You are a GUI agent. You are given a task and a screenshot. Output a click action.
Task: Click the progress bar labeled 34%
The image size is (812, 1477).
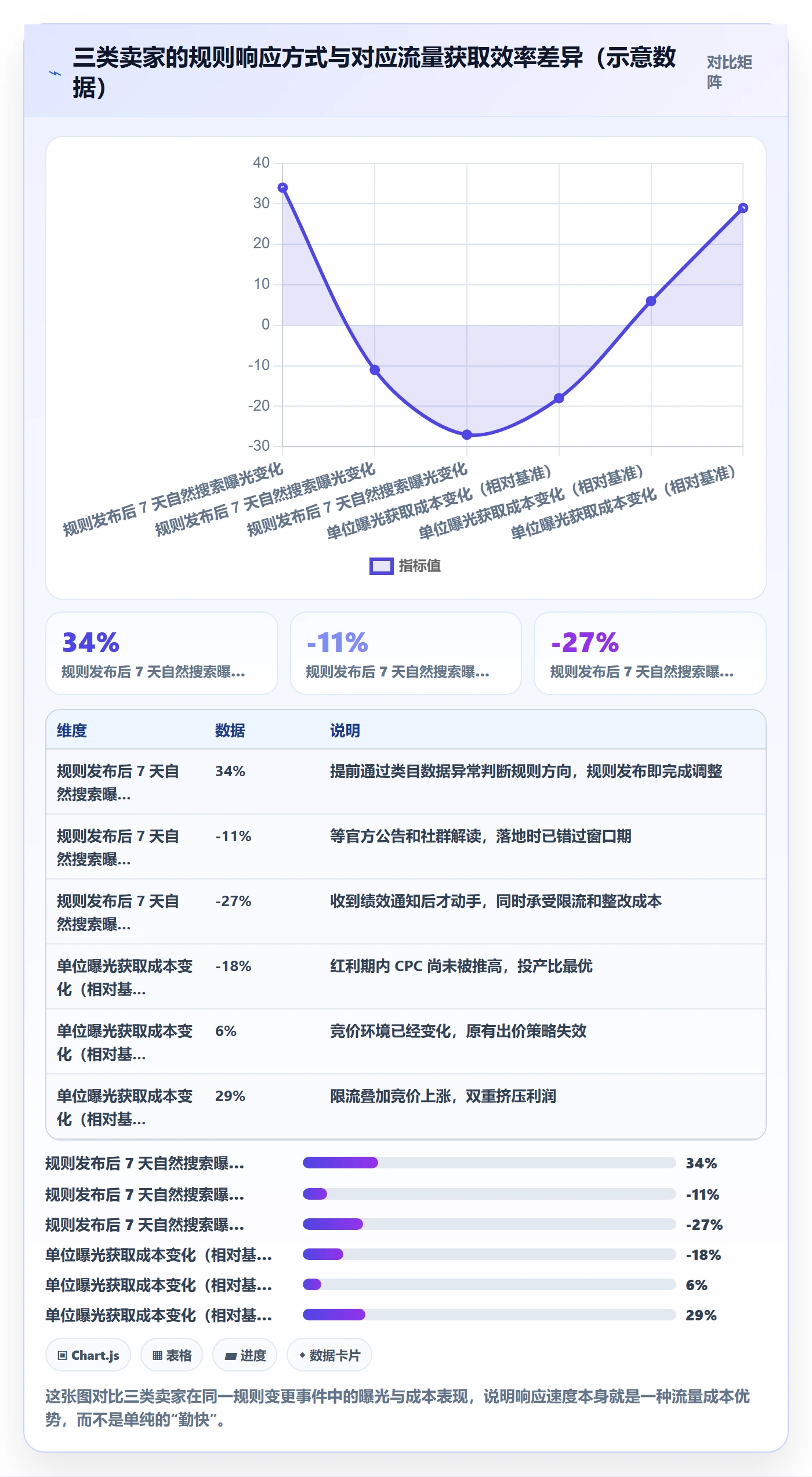tap(489, 1163)
